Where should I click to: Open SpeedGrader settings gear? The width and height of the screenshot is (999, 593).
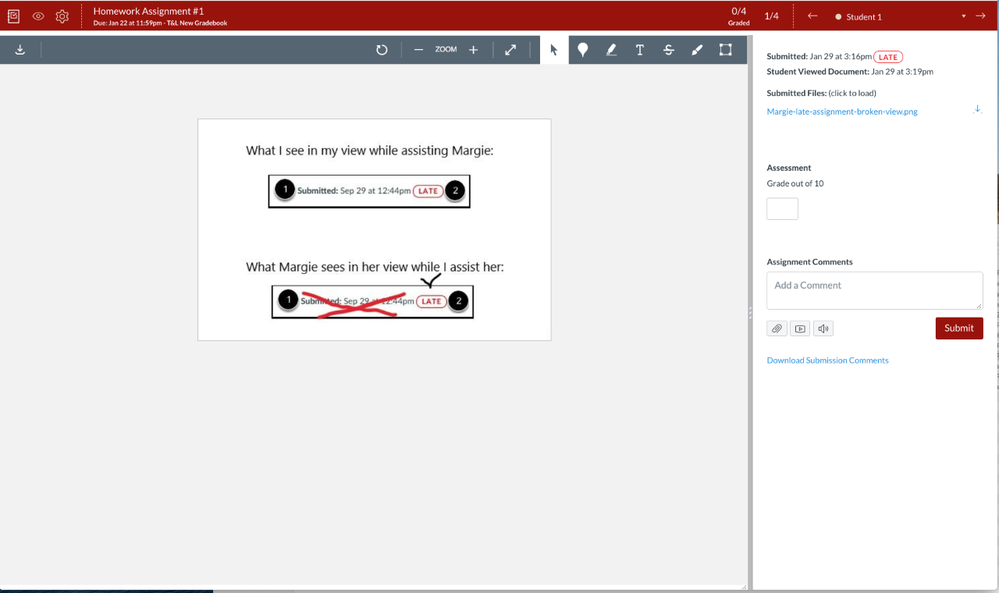pos(62,16)
